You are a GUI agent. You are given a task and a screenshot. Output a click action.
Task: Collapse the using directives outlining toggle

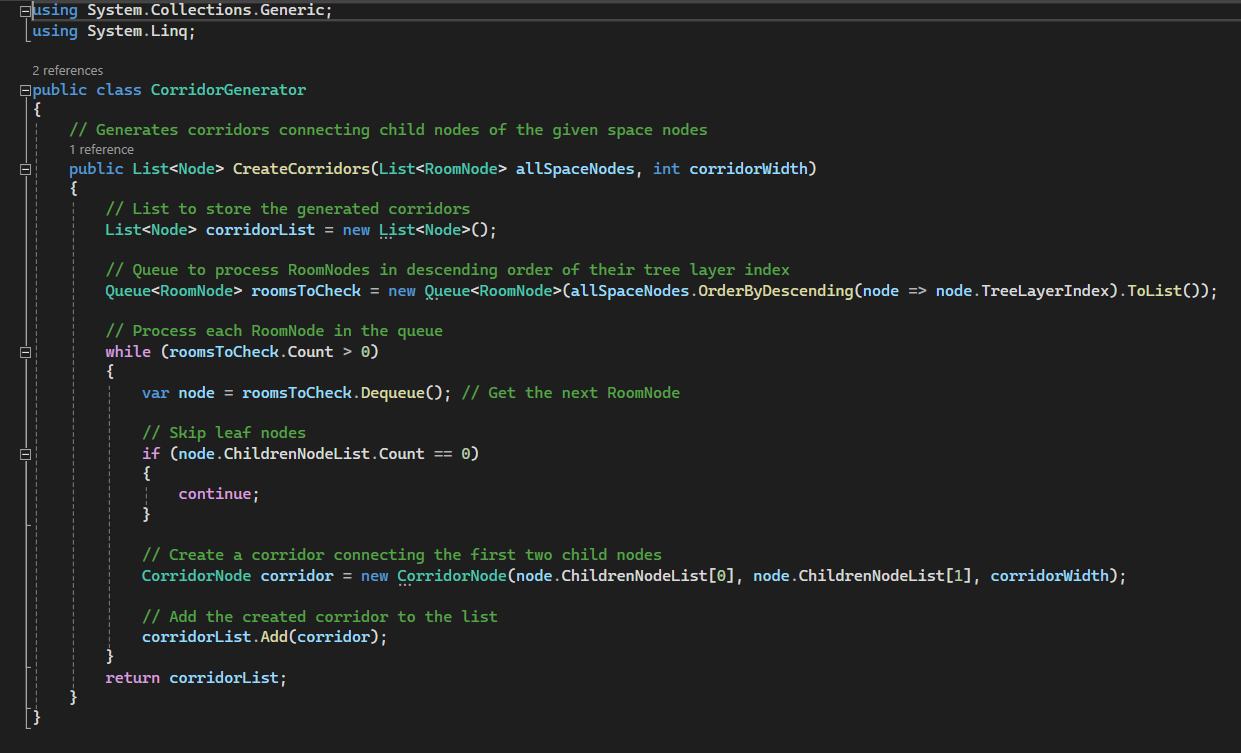tap(24, 10)
